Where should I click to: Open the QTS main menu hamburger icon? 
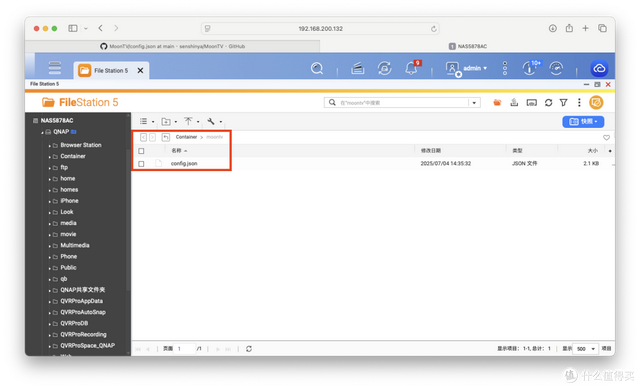pos(55,68)
